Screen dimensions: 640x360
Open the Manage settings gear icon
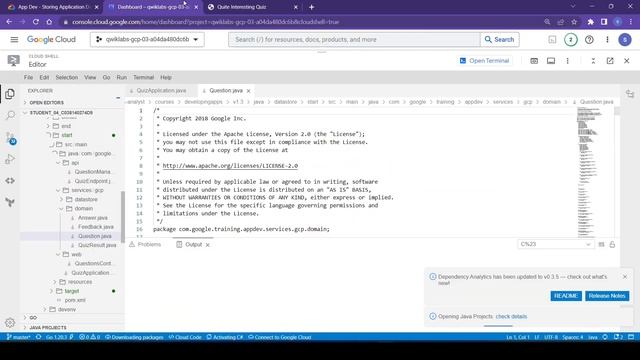pos(10,323)
